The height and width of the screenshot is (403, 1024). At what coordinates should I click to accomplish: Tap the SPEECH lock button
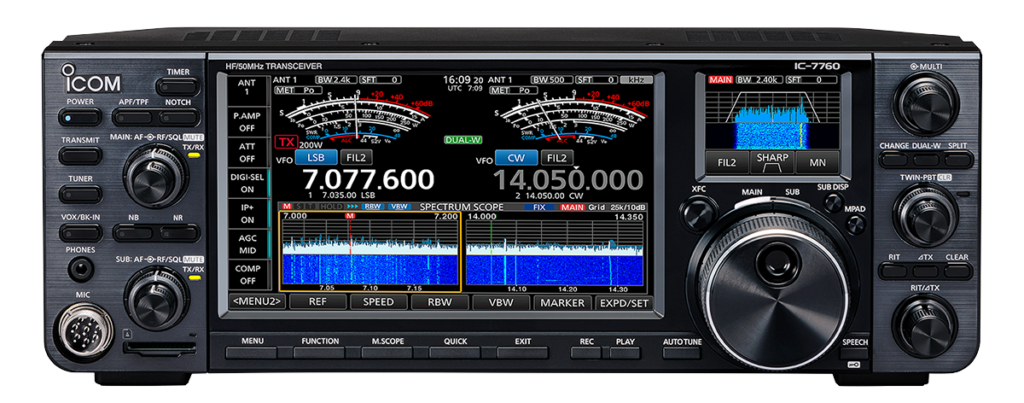pyautogui.click(x=854, y=355)
